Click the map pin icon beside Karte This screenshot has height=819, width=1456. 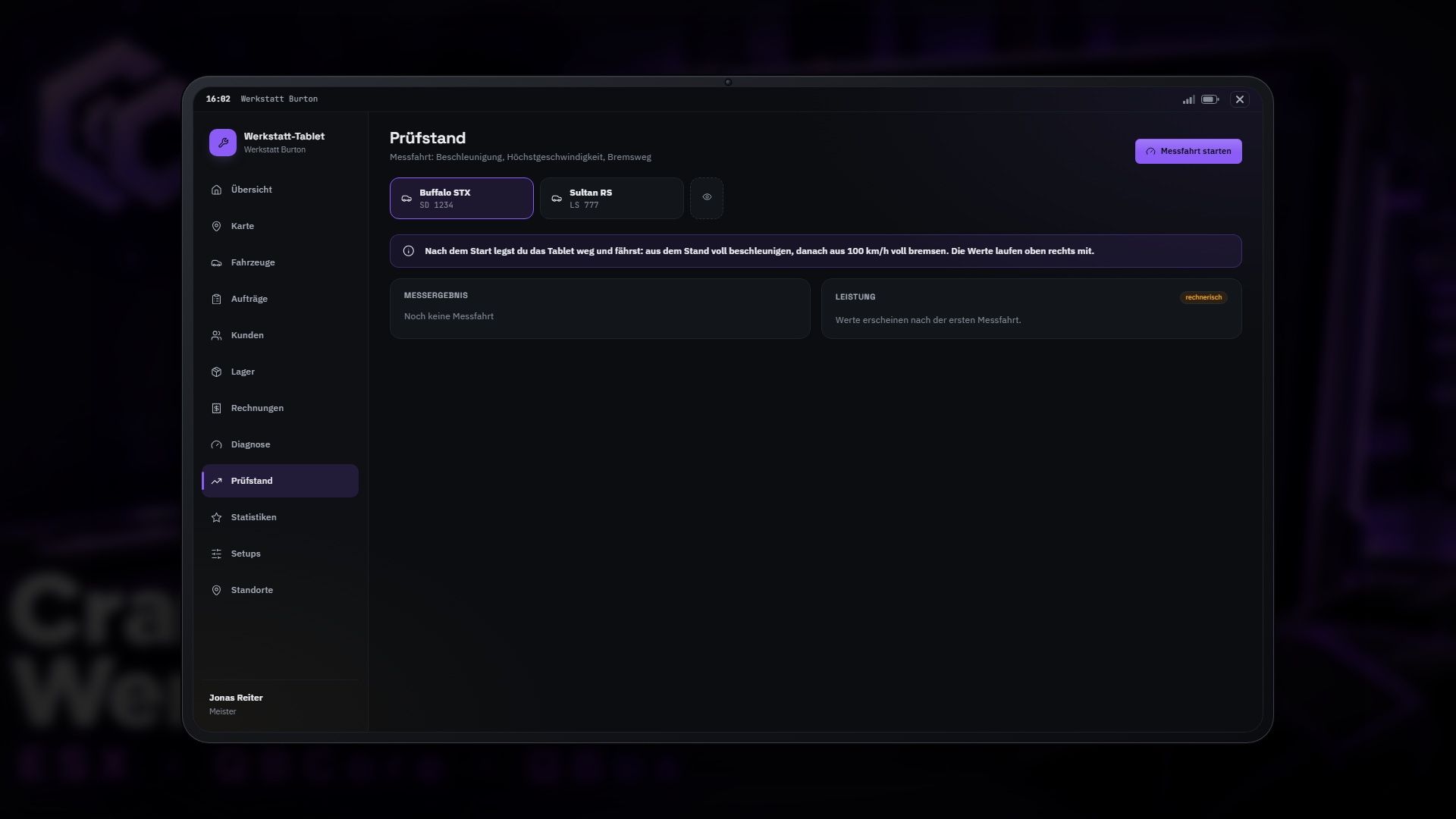(216, 226)
